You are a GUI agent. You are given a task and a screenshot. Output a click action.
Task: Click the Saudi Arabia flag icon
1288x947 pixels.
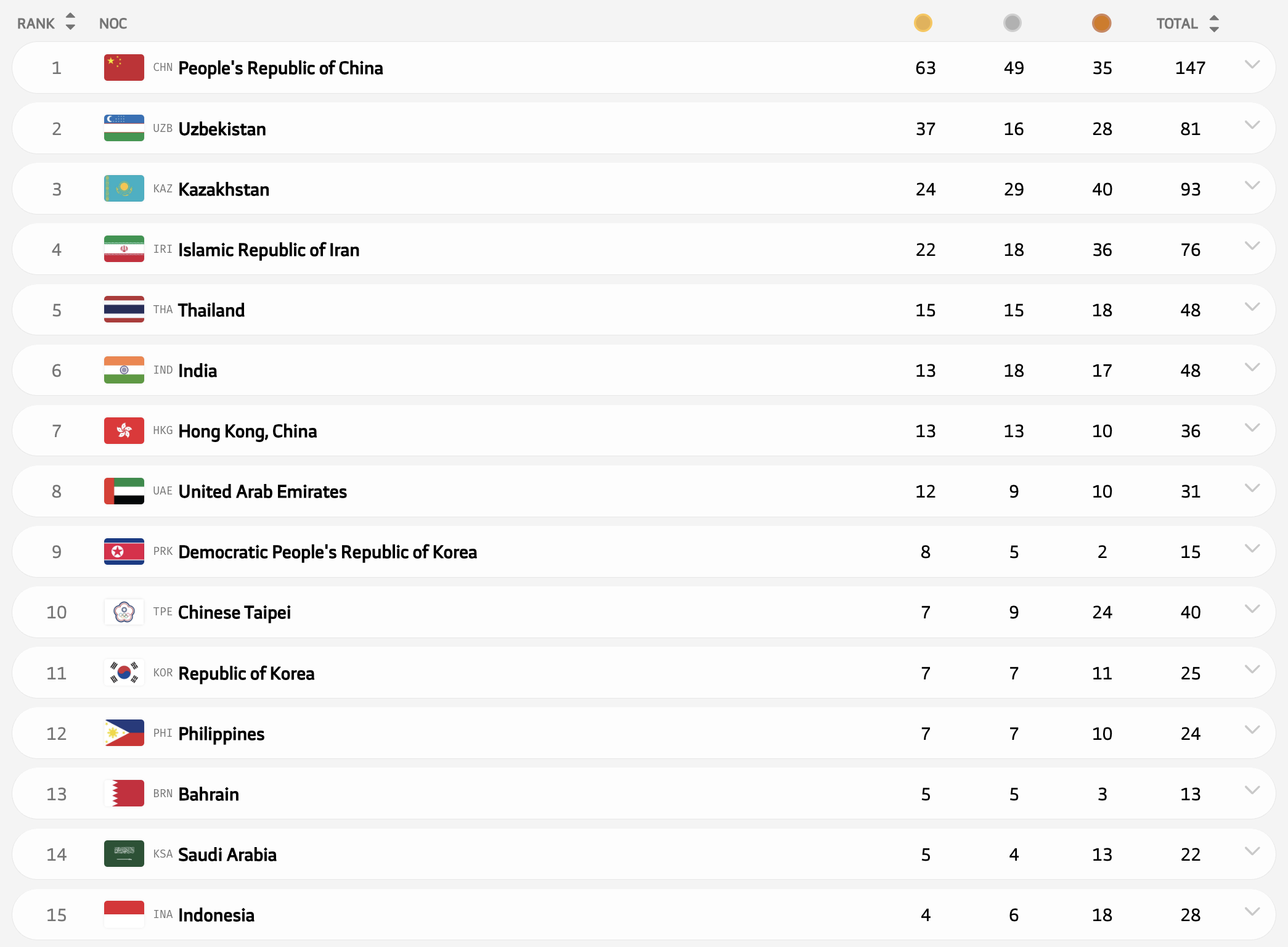[x=124, y=854]
